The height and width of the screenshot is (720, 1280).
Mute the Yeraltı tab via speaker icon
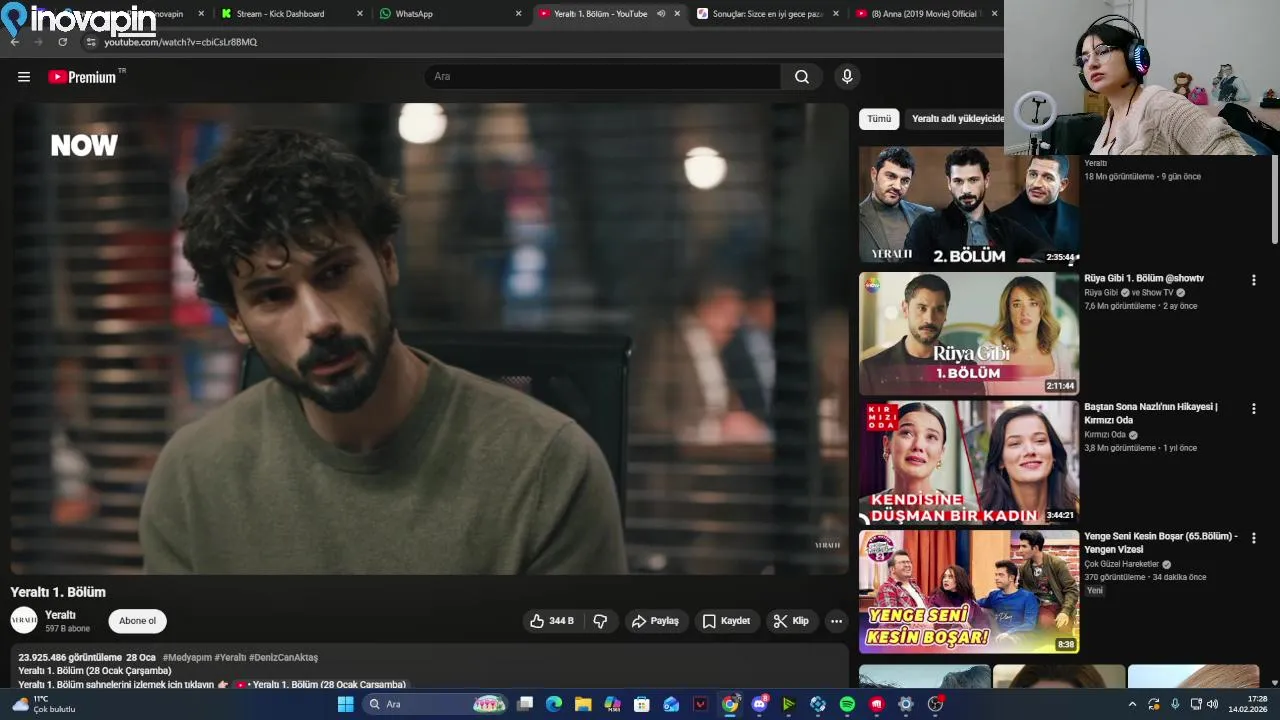pyautogui.click(x=661, y=14)
